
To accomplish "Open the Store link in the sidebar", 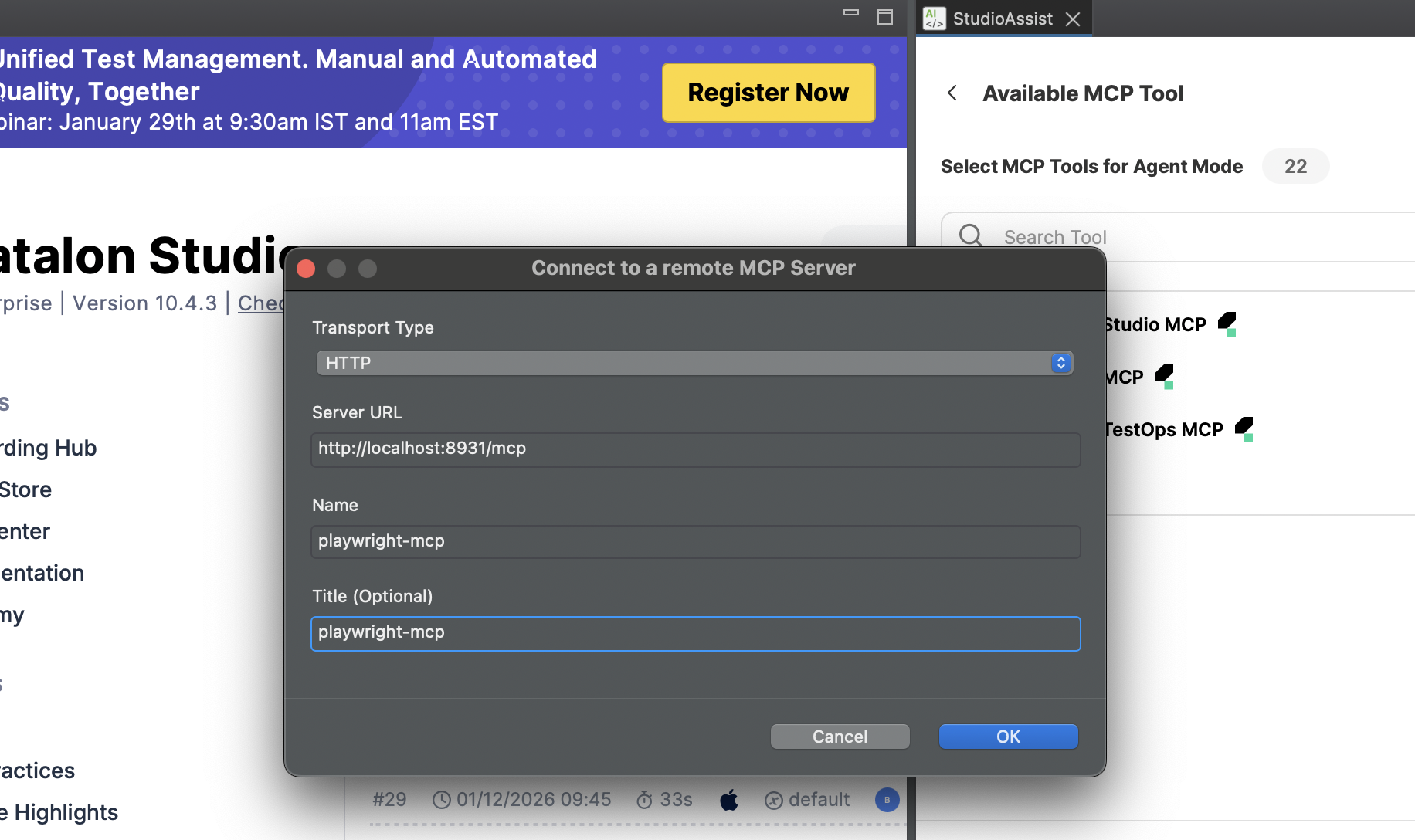I will pos(25,489).
